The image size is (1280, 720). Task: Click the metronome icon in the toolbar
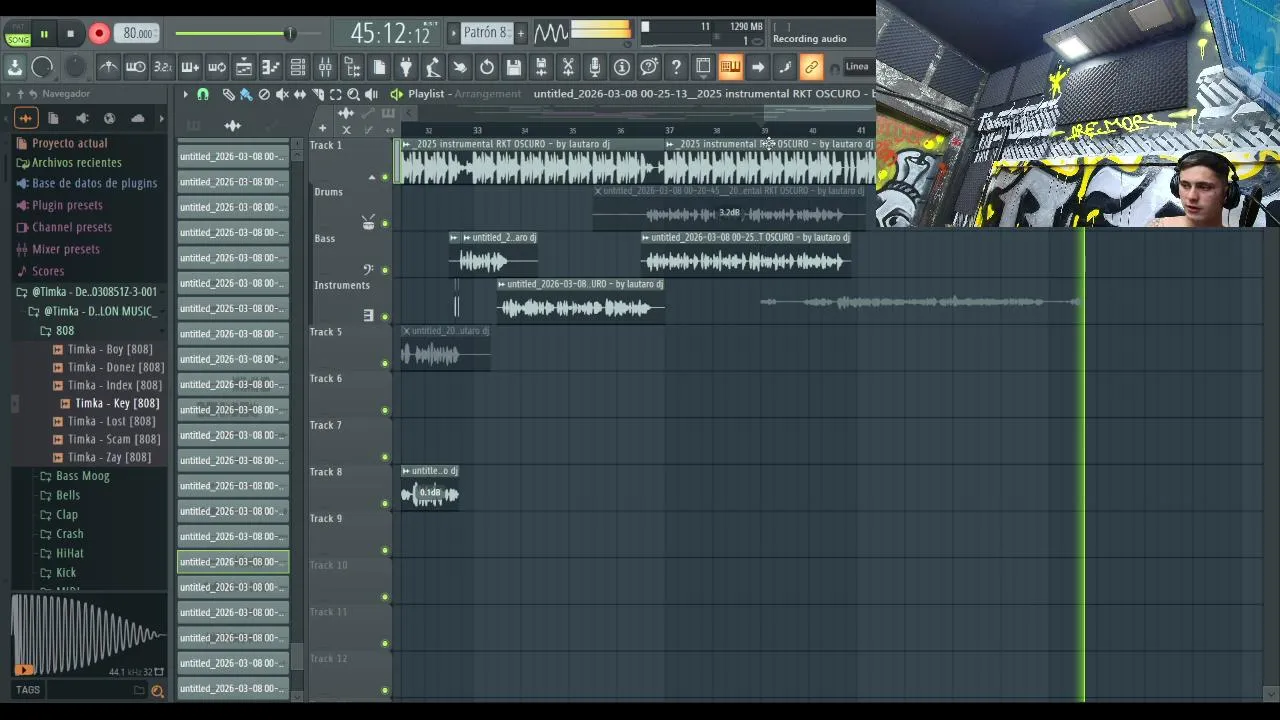point(109,67)
